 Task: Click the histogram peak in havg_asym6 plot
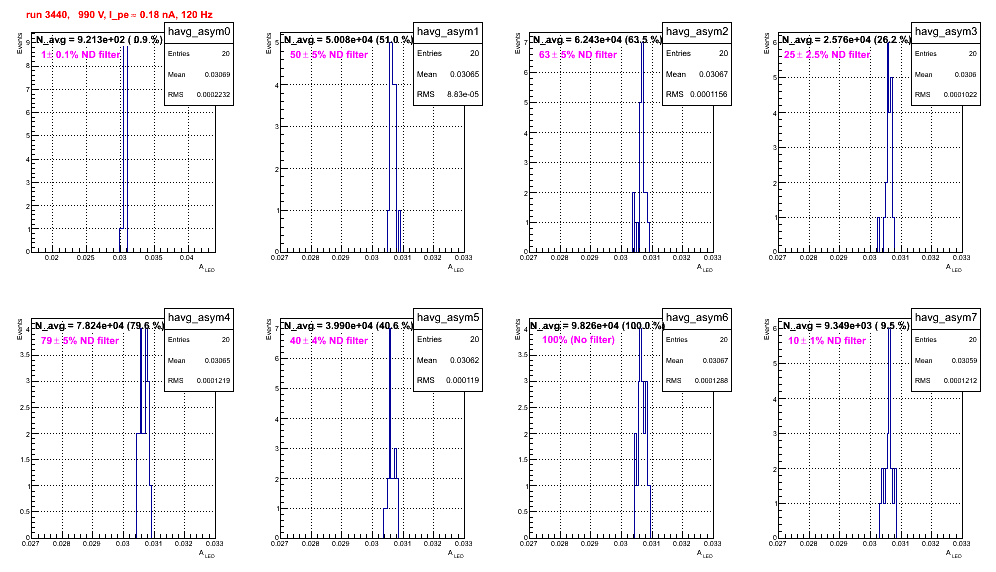pos(640,329)
